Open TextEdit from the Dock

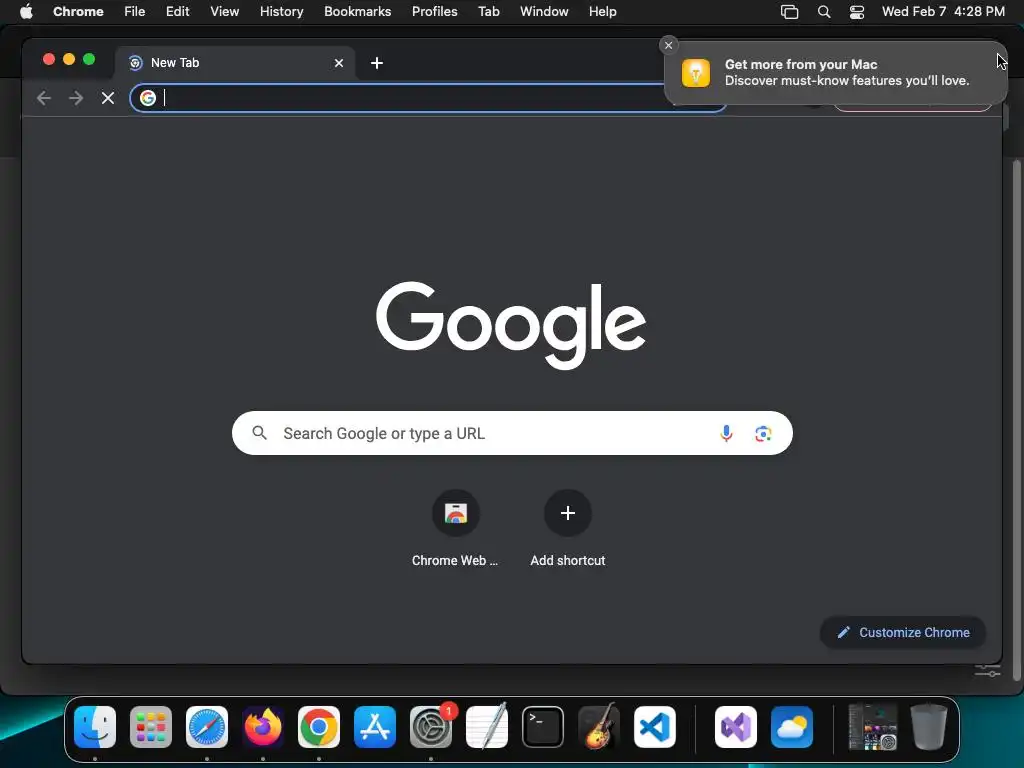coord(487,727)
